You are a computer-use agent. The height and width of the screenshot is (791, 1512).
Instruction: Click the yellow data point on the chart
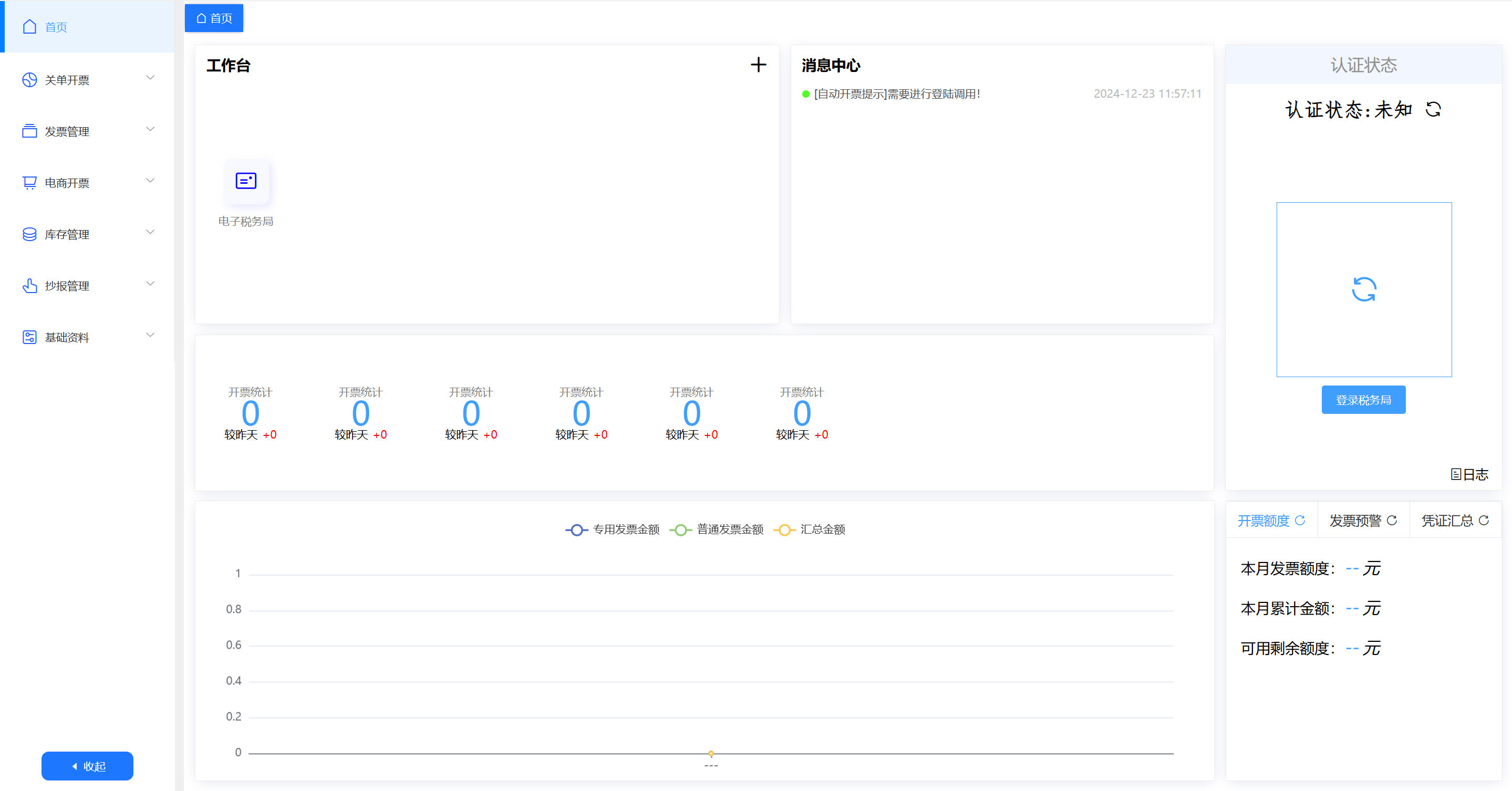click(x=711, y=753)
